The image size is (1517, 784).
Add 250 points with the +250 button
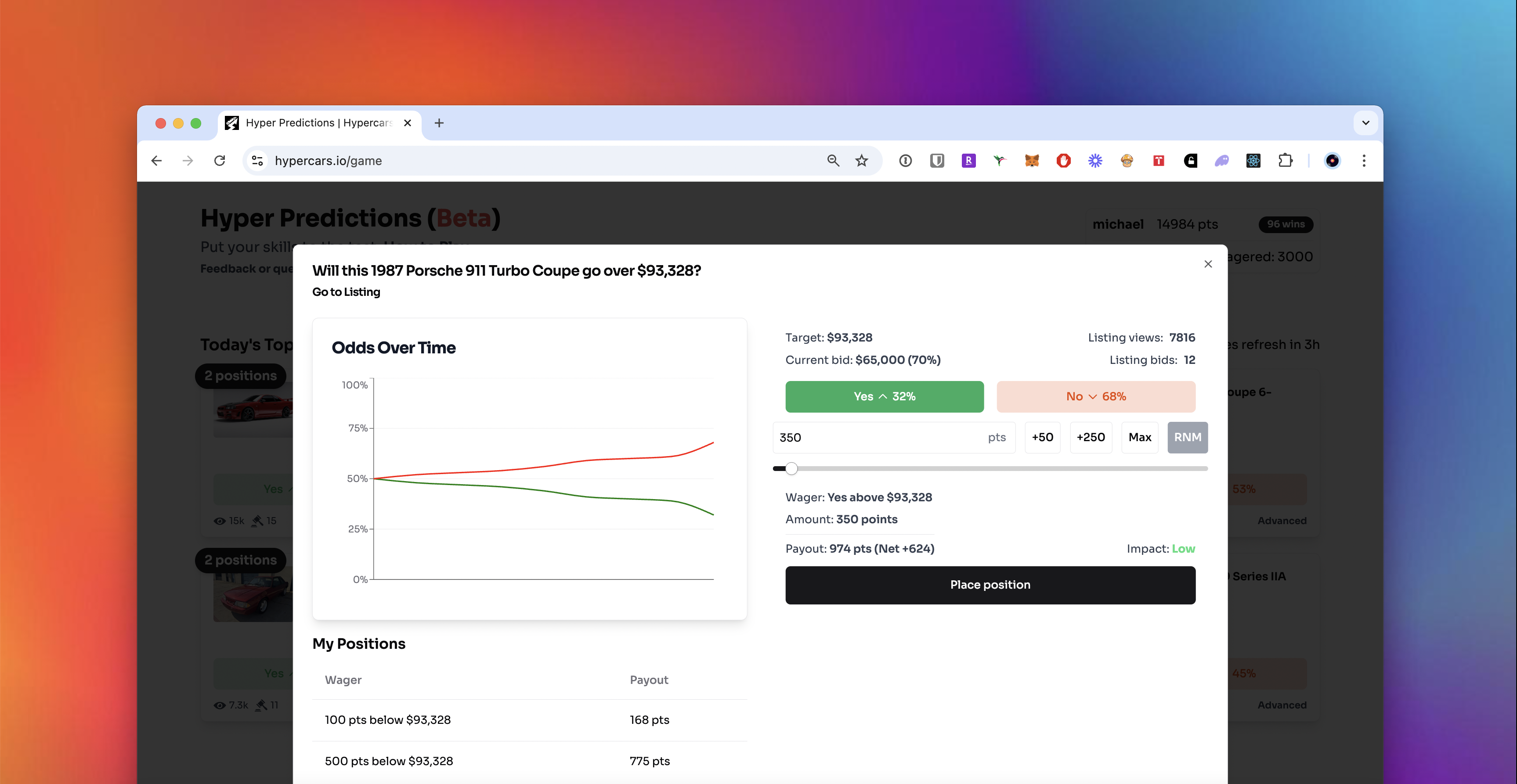tap(1091, 437)
